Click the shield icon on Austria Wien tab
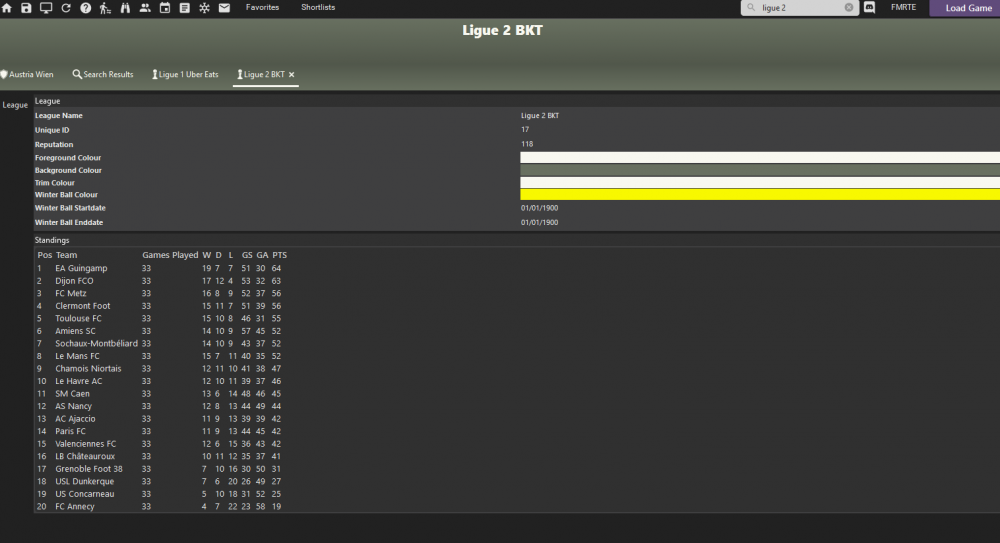Viewport: 1000px width, 543px height. pos(4,75)
